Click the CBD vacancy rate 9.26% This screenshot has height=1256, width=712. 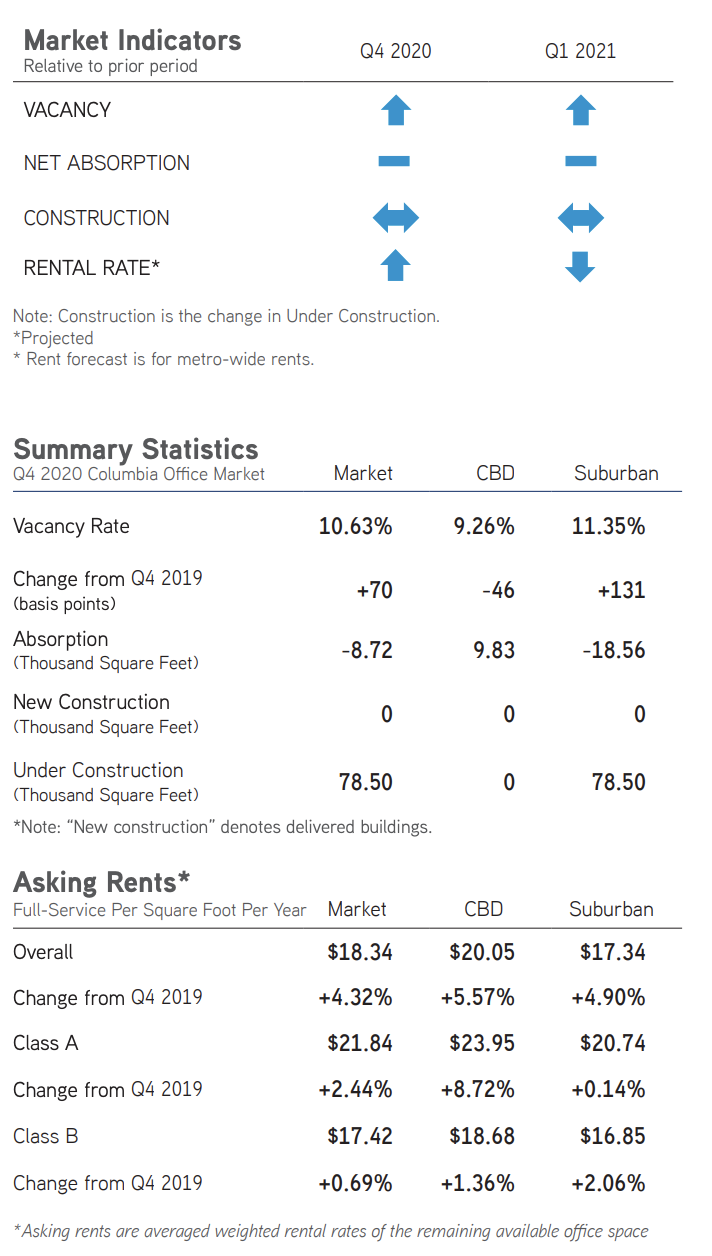tap(484, 526)
